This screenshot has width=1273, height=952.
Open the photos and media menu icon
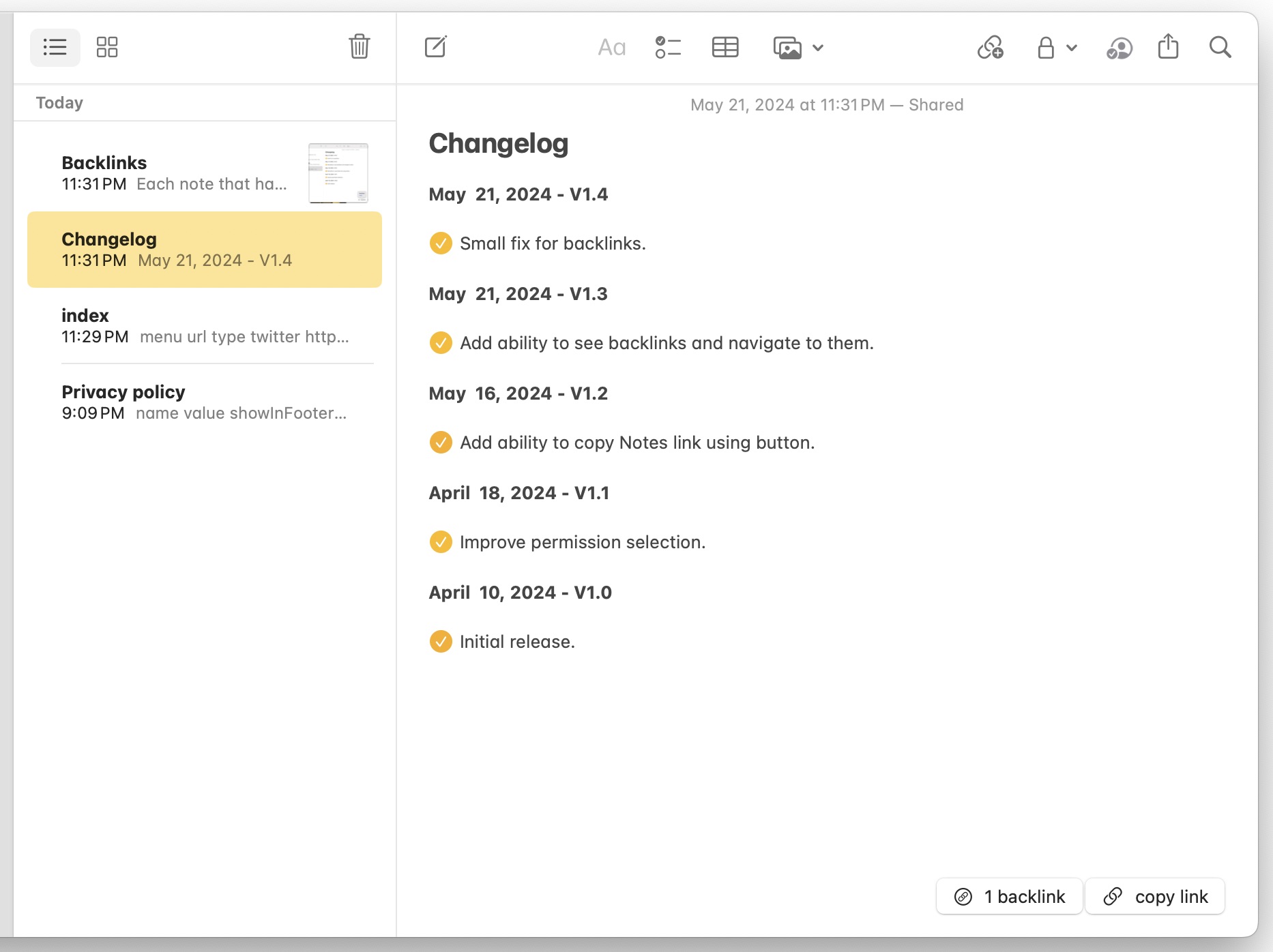(787, 48)
